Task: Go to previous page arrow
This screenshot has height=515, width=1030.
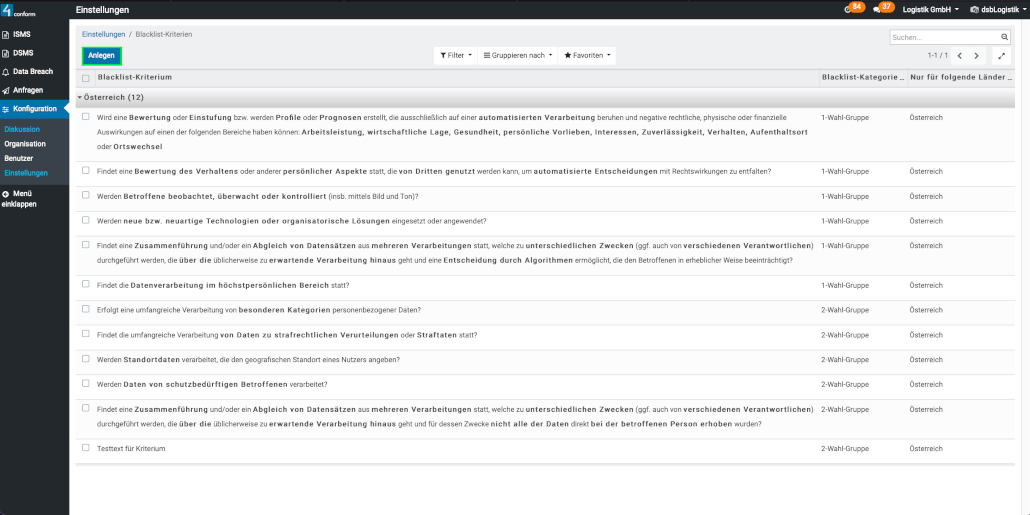Action: pyautogui.click(x=959, y=56)
